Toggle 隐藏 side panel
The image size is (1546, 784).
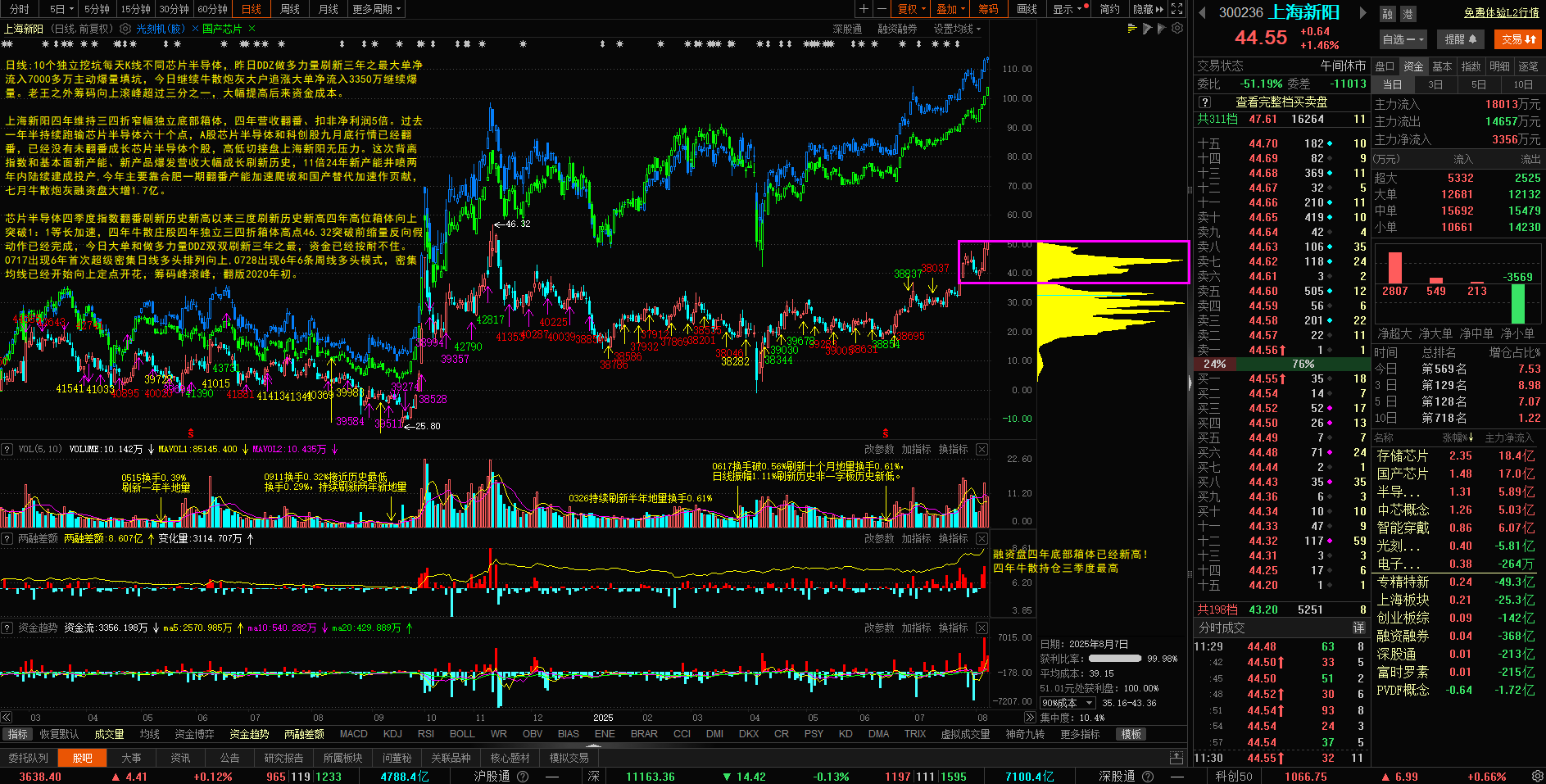1148,9
